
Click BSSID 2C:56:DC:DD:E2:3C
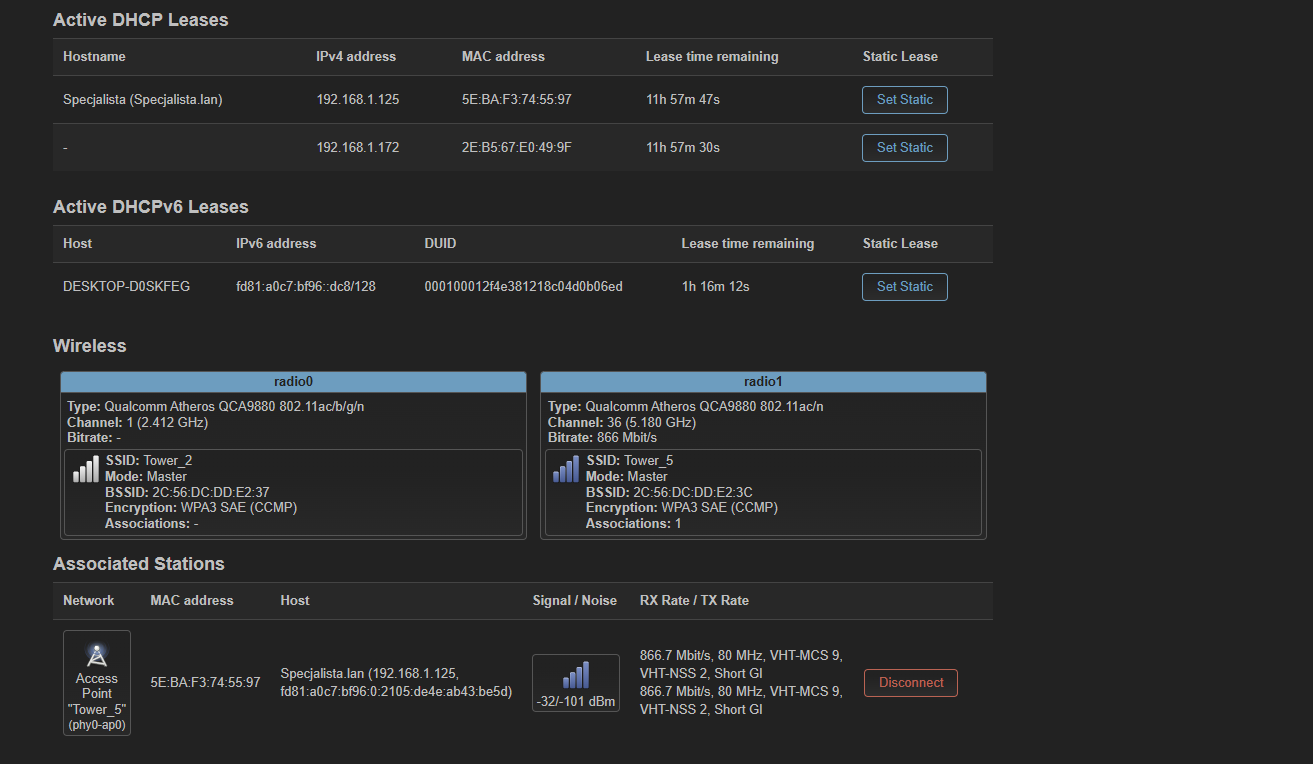click(669, 492)
